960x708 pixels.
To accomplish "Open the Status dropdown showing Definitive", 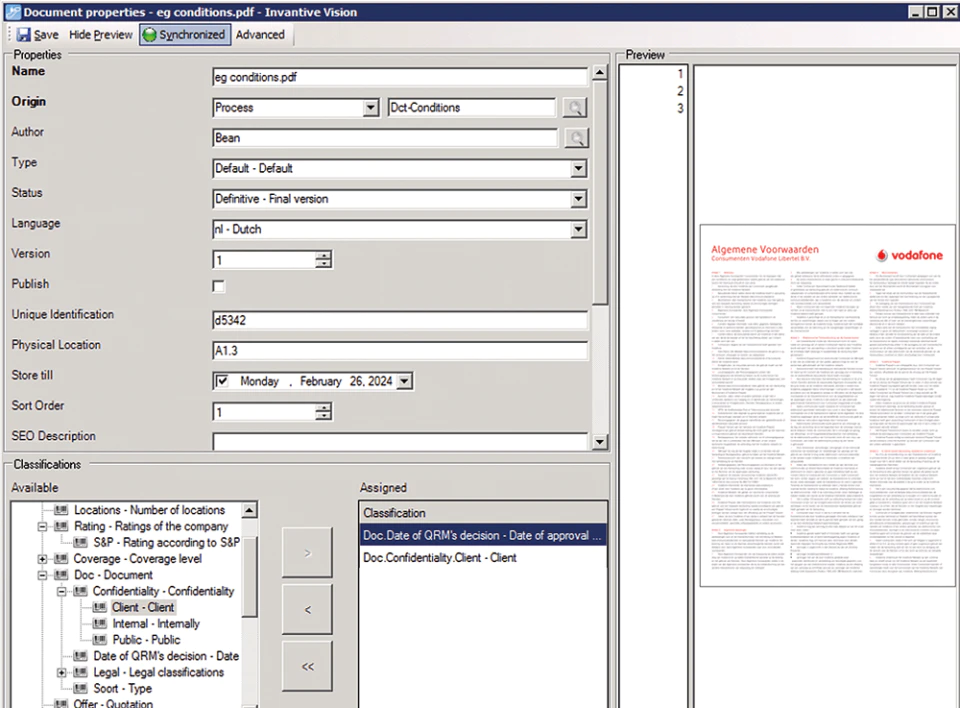I will coord(578,199).
